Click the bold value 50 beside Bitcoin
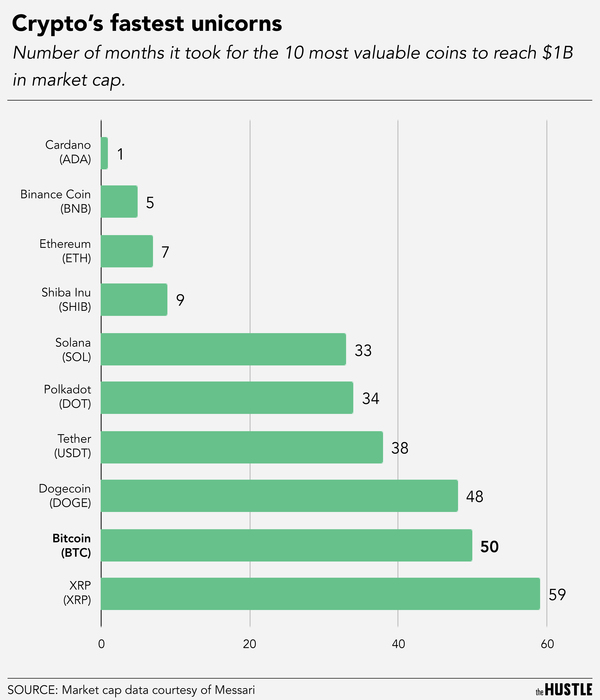Viewport: 600px width, 700px height. point(488,546)
